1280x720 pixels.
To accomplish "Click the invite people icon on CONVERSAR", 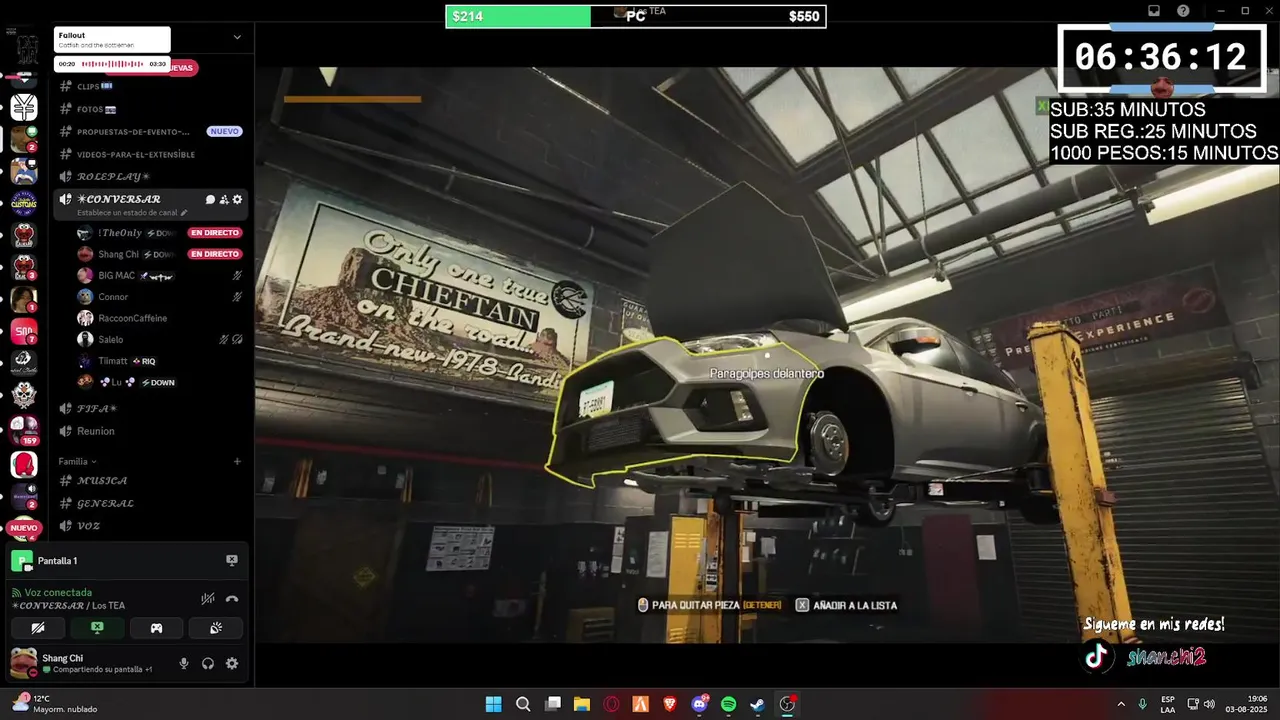I will click(x=224, y=199).
